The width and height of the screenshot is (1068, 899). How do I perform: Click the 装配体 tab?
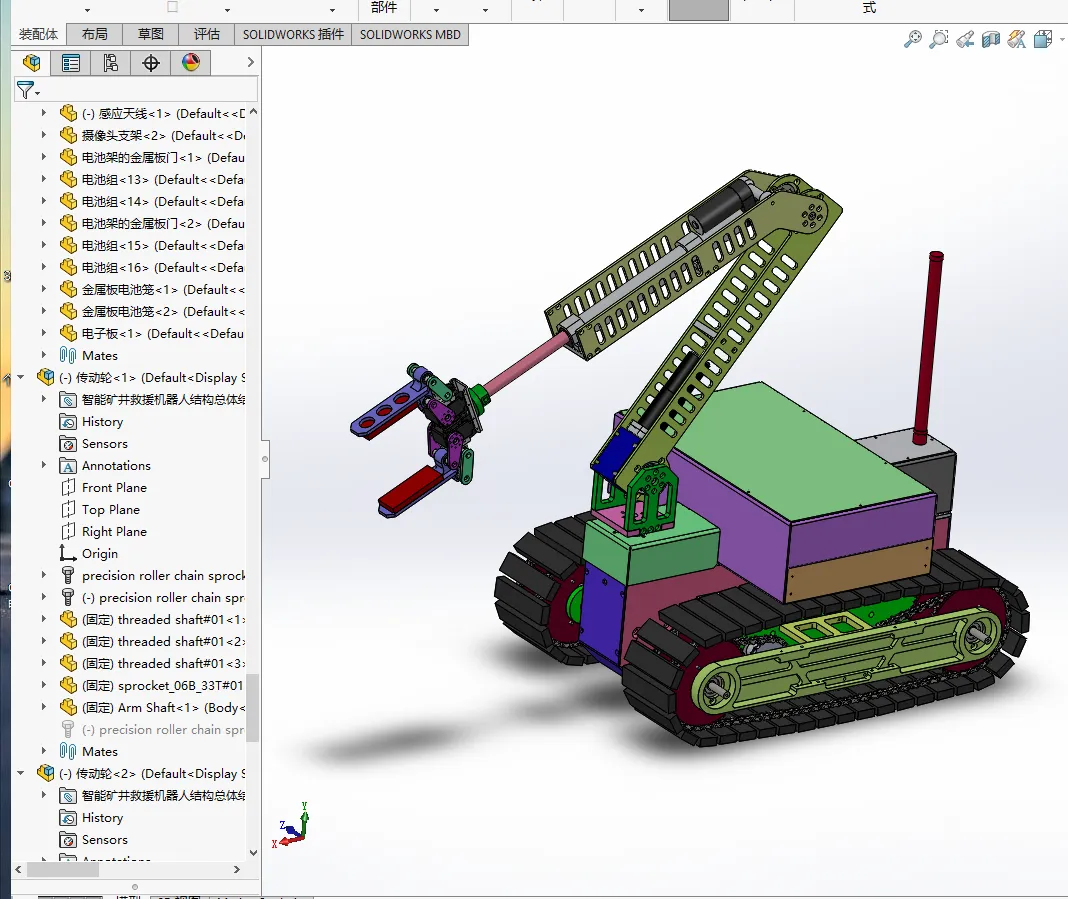(x=37, y=33)
